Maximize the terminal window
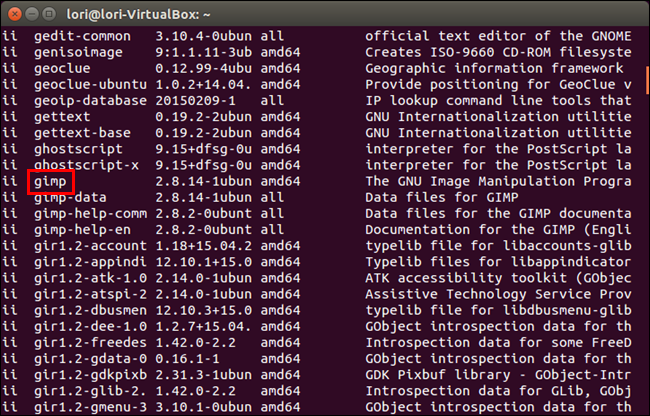 coord(55,14)
